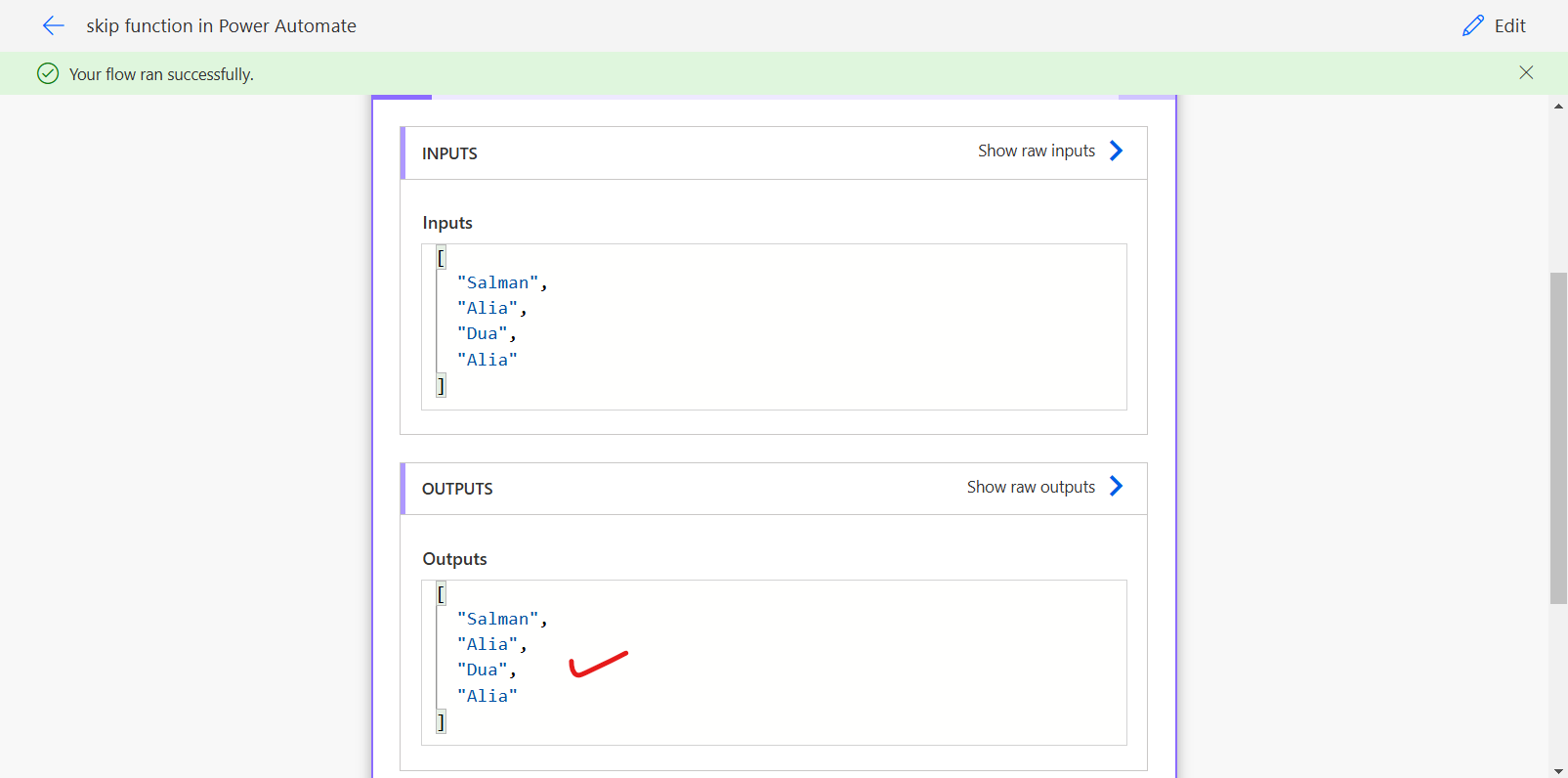Click the scrollbar down arrow
This screenshot has width=1568, height=778.
pos(1558,770)
